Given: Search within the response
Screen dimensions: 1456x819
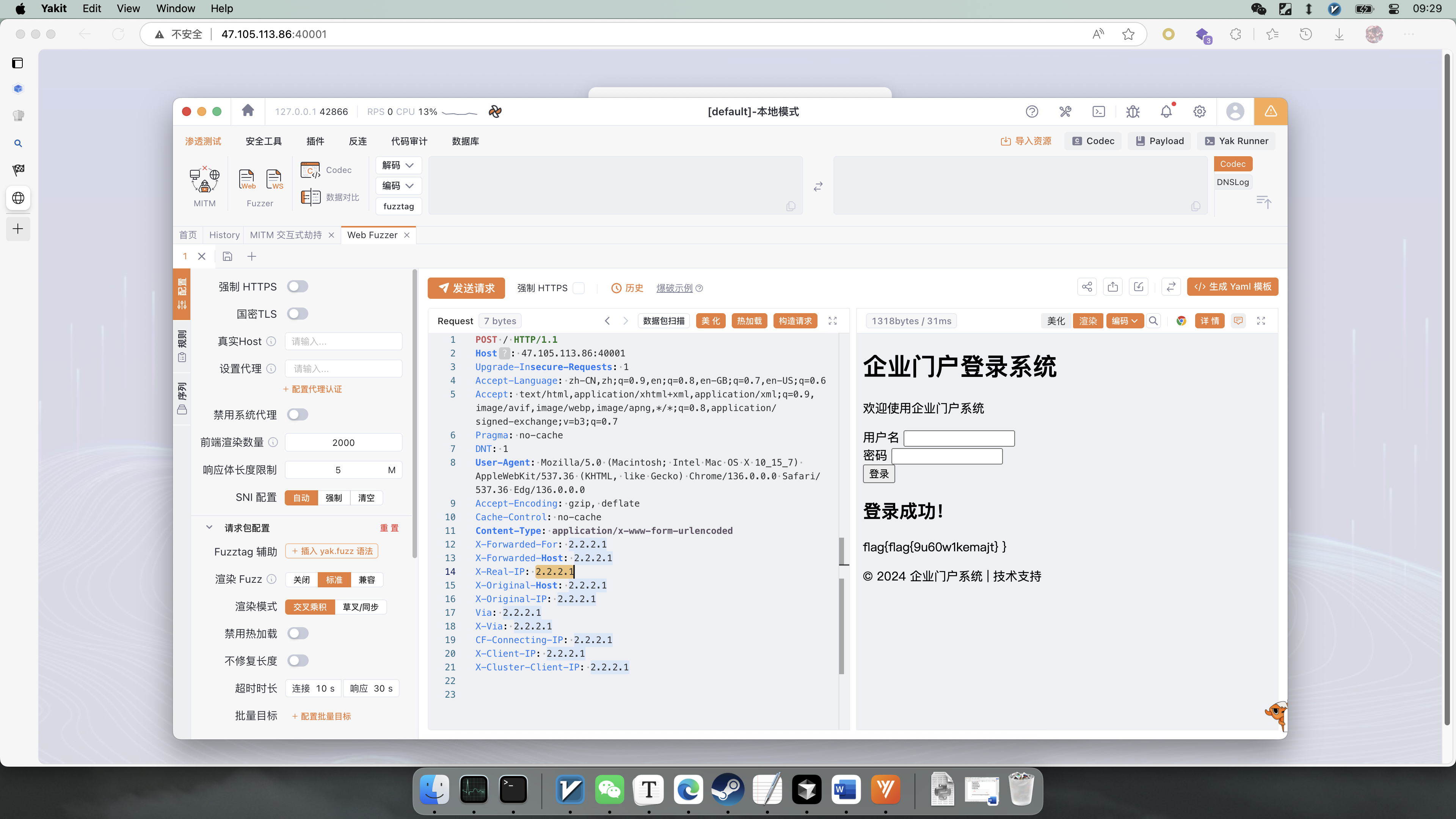Looking at the screenshot, I should [x=1153, y=320].
